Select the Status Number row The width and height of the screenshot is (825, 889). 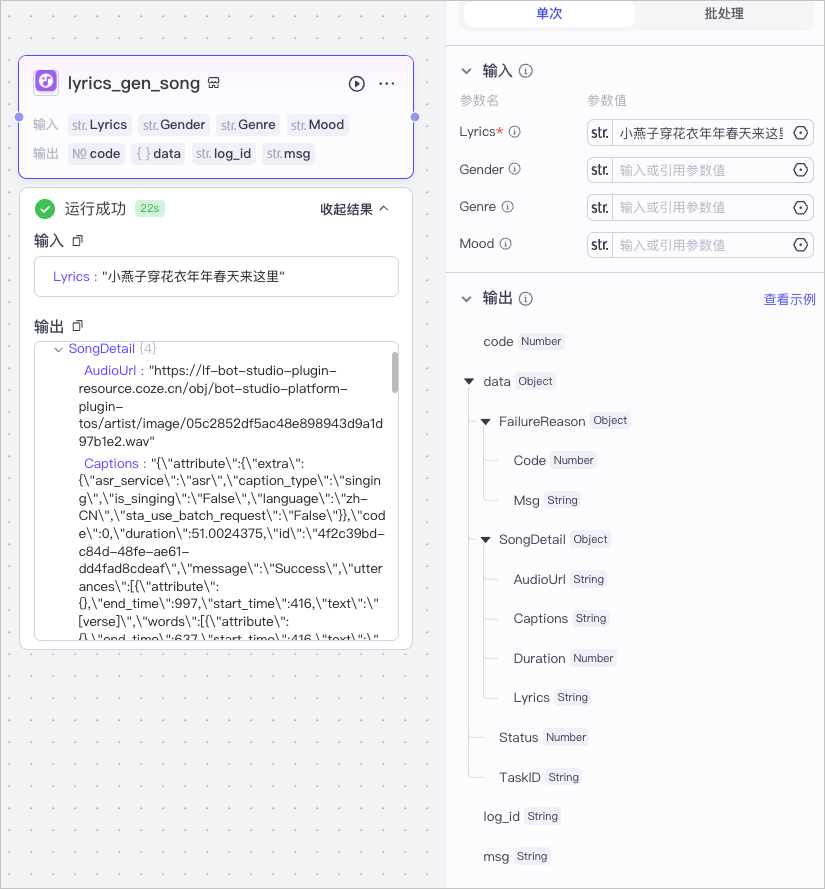[x=544, y=738]
